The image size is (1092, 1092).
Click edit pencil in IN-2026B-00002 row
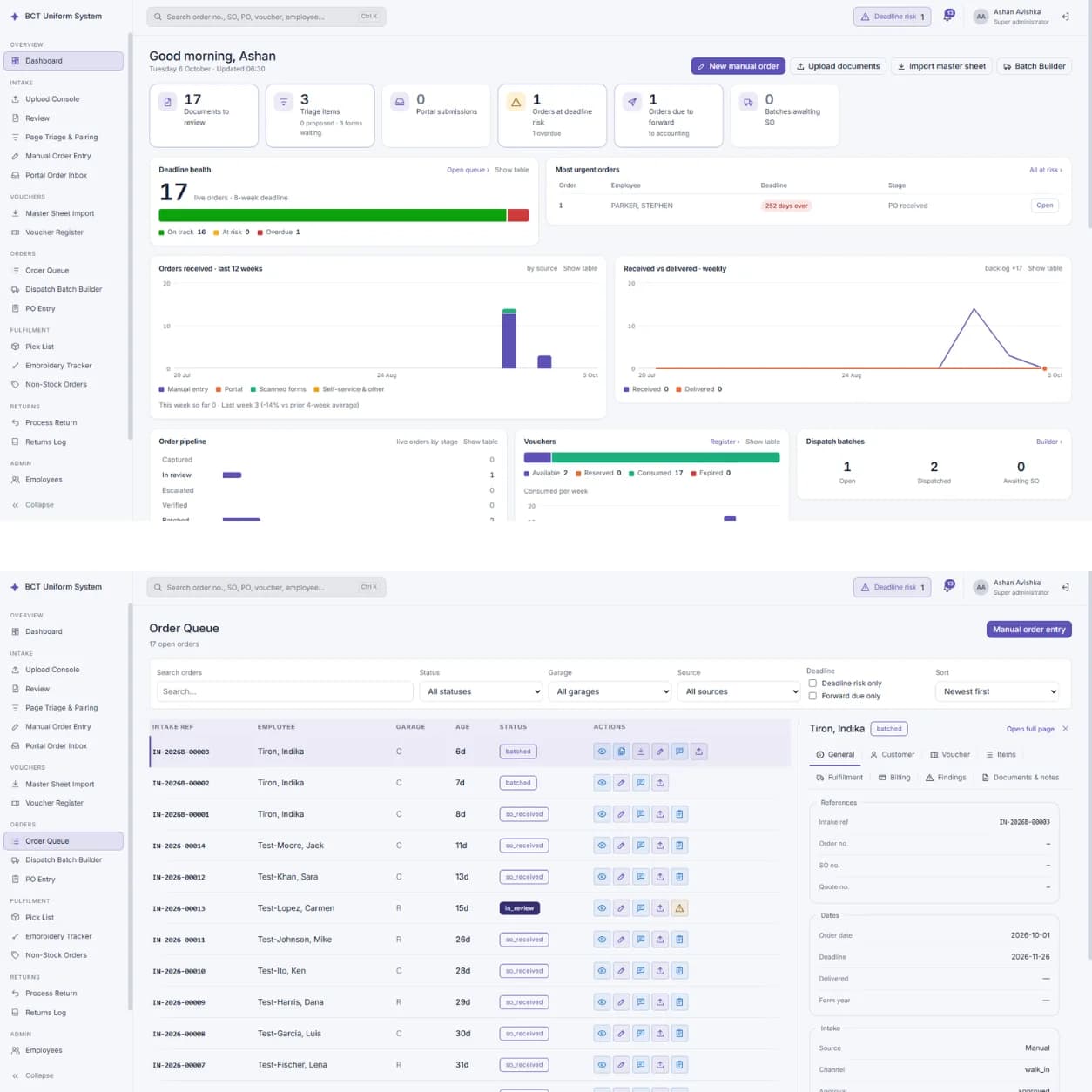pyautogui.click(x=621, y=782)
